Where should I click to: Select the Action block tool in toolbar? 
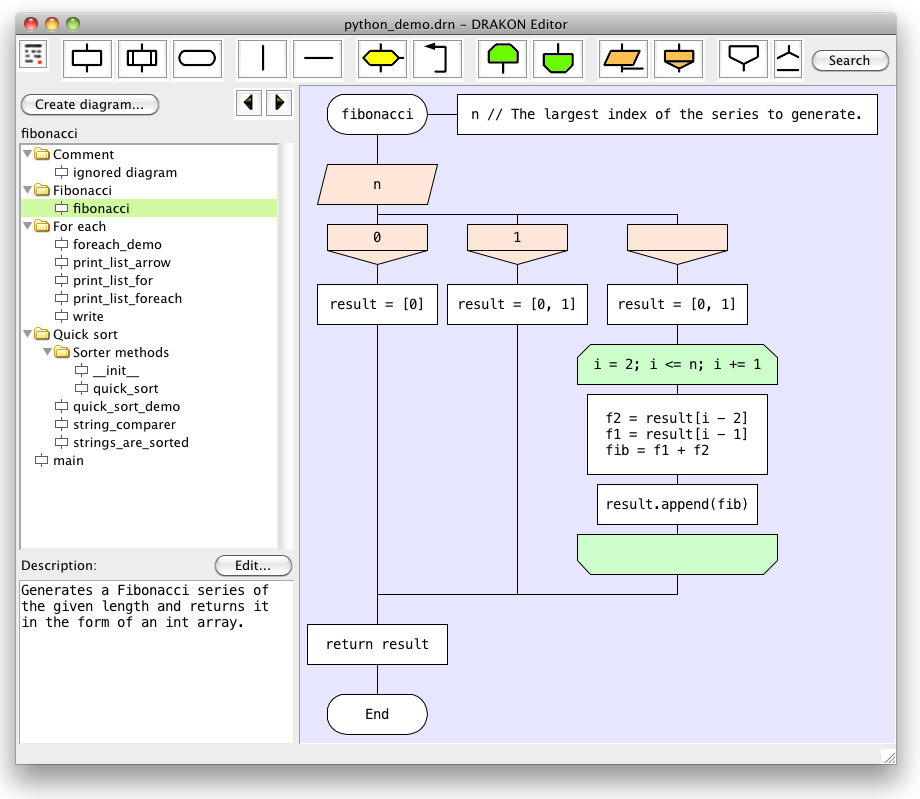pyautogui.click(x=88, y=59)
